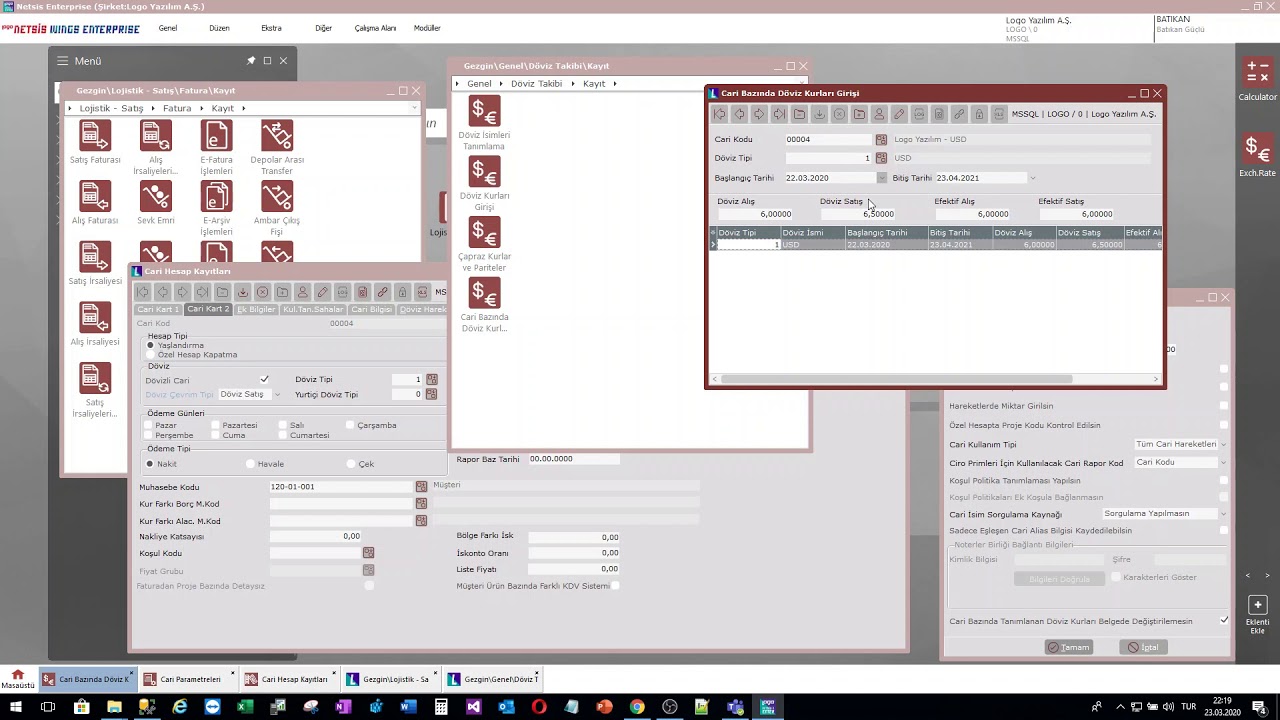Click the Tamam button
Image resolution: width=1280 pixels, height=720 pixels.
(x=1068, y=647)
